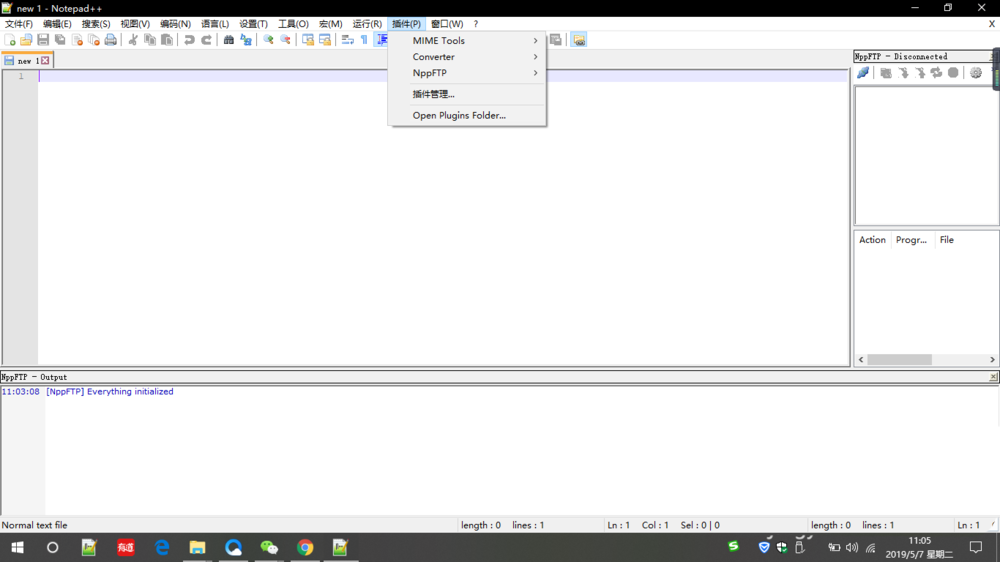
Task: Click the Print toolbar icon
Action: tap(111, 40)
